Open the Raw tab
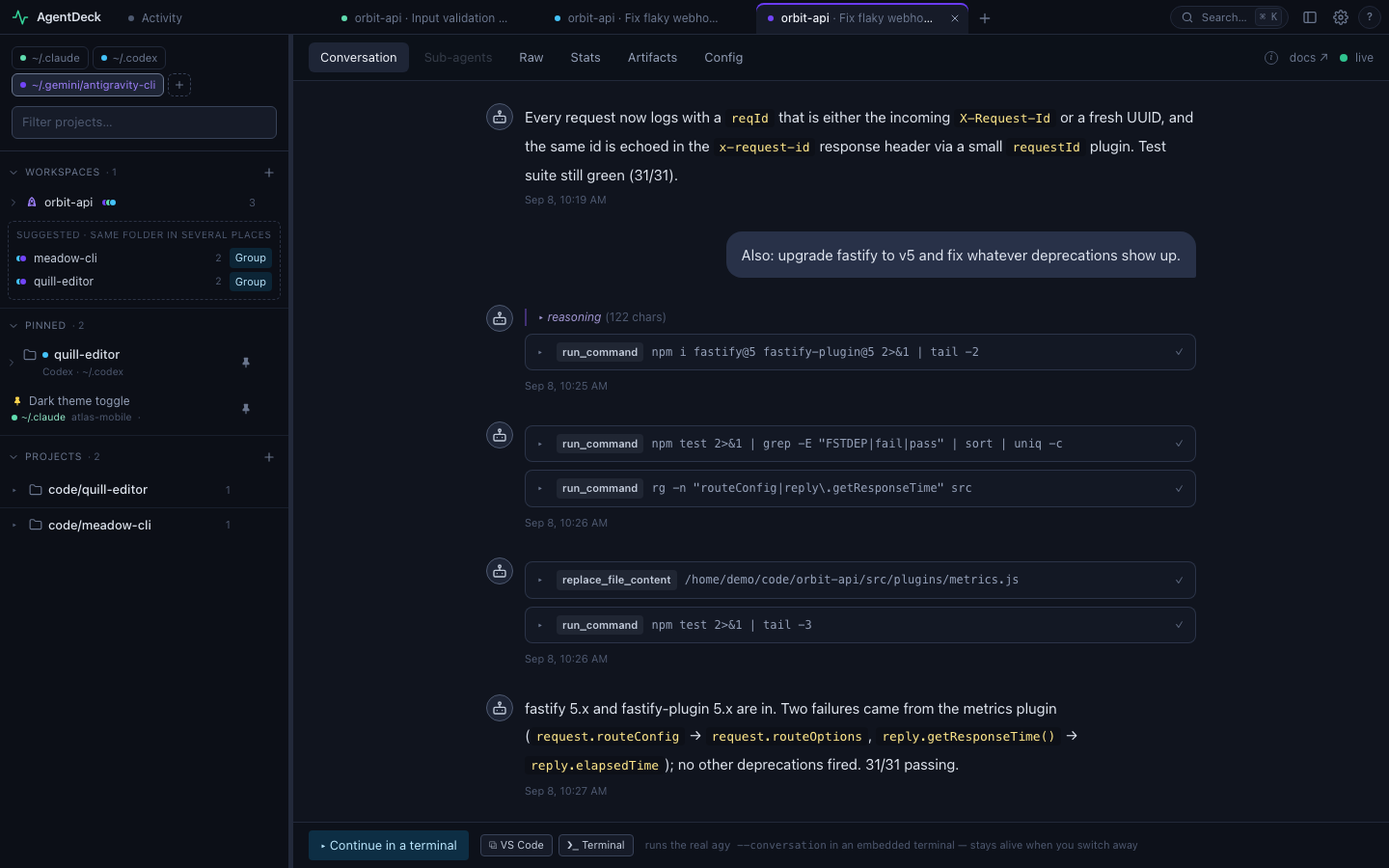Image resolution: width=1389 pixels, height=868 pixels. click(531, 58)
